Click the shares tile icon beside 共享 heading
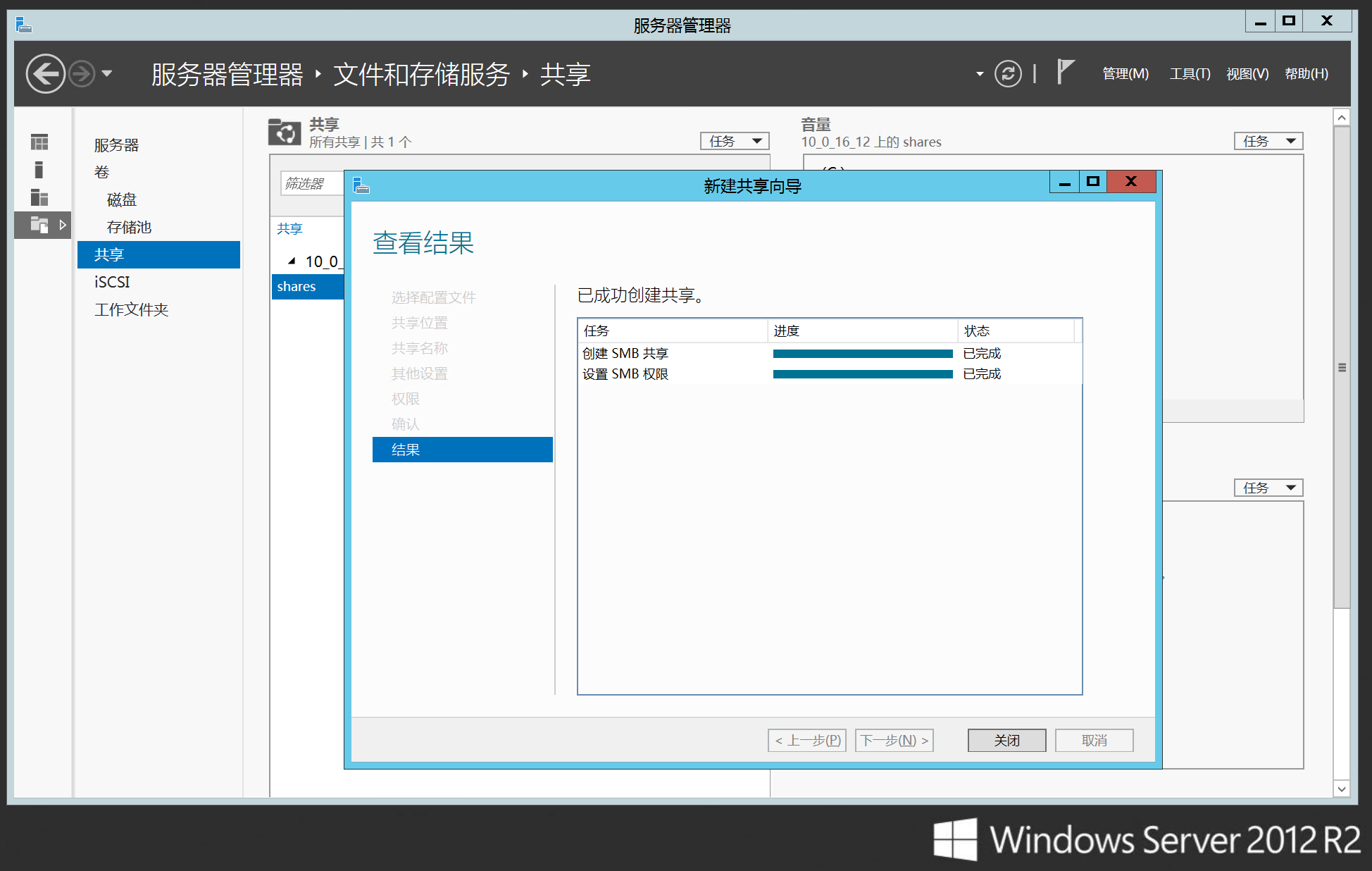This screenshot has height=871, width=1372. click(285, 132)
